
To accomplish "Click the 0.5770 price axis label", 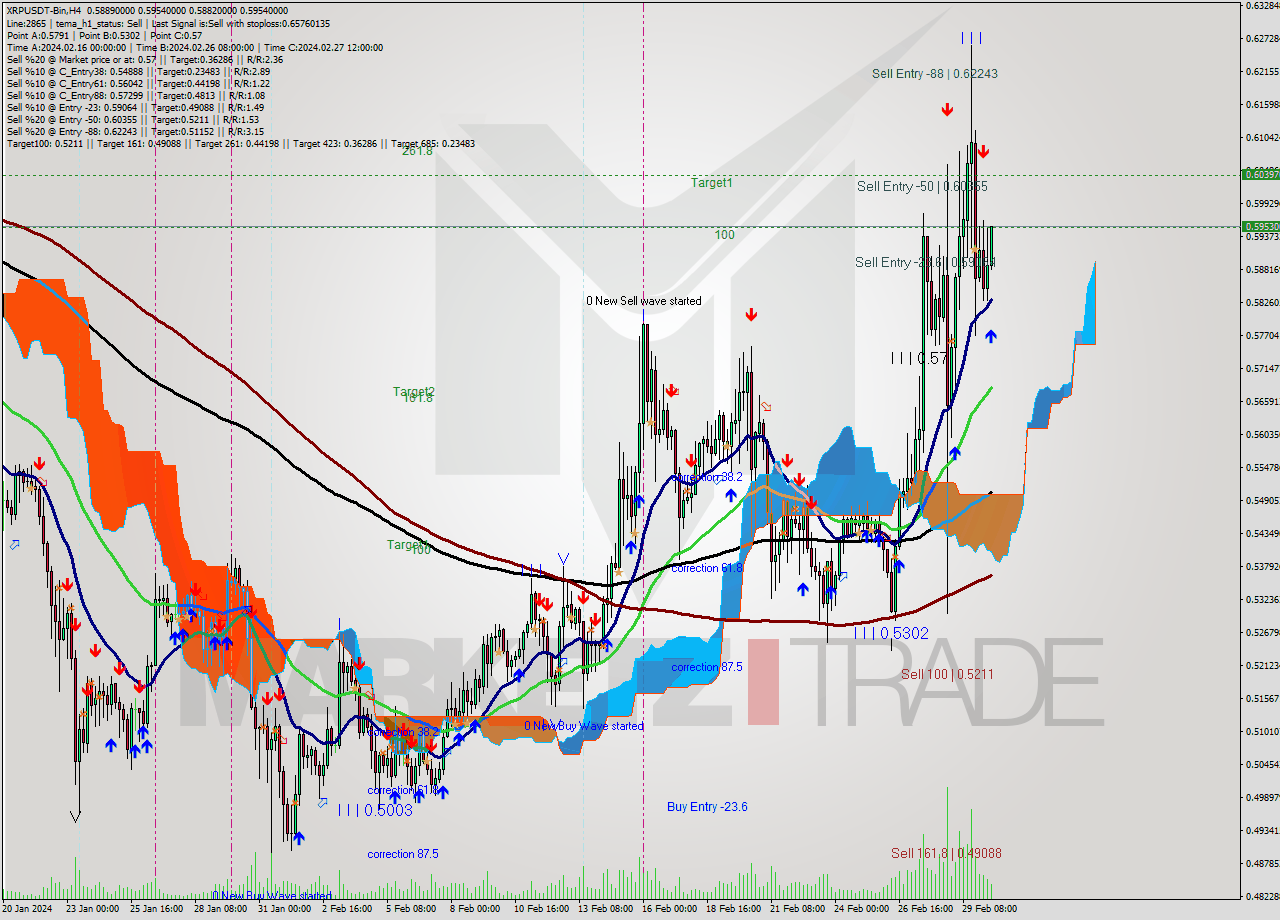I will 1262,336.
